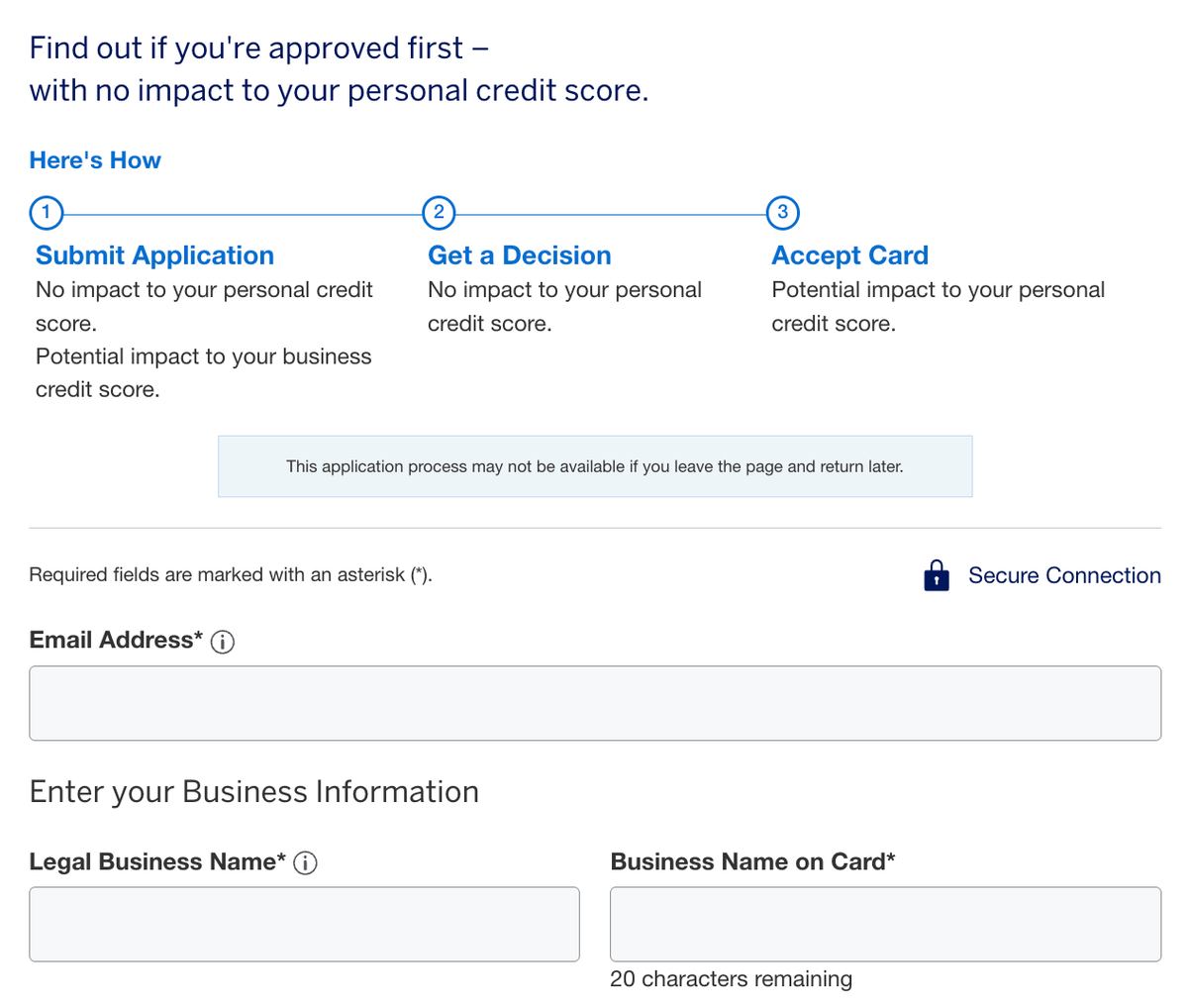Click the Secure Connection lock icon

click(x=936, y=575)
